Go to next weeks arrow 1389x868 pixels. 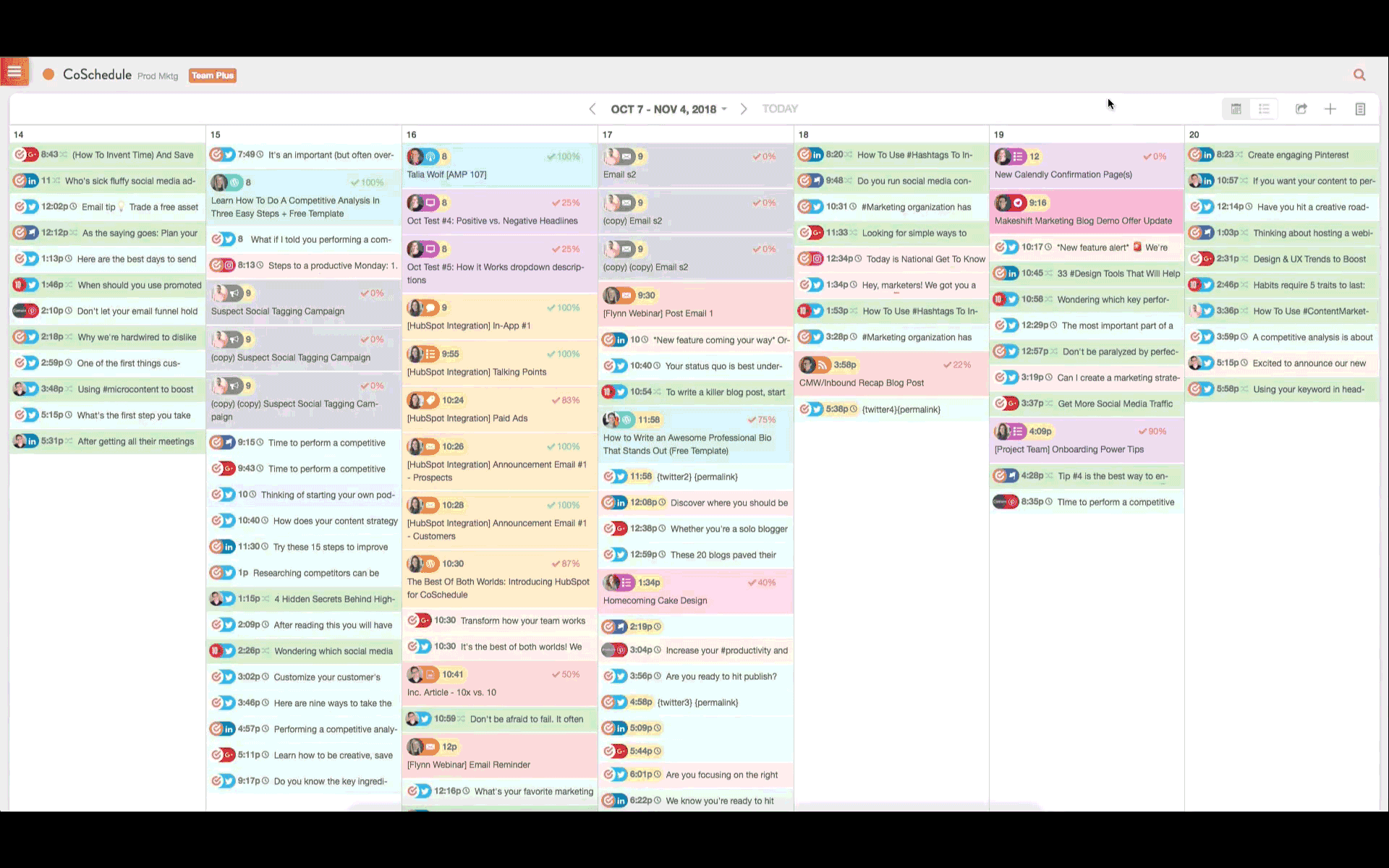[743, 109]
